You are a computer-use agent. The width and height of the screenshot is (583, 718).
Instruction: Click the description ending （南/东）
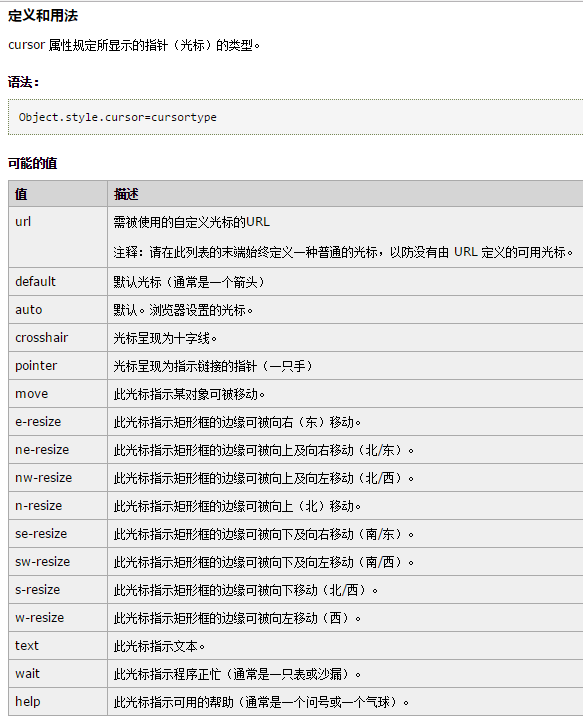tap(264, 534)
